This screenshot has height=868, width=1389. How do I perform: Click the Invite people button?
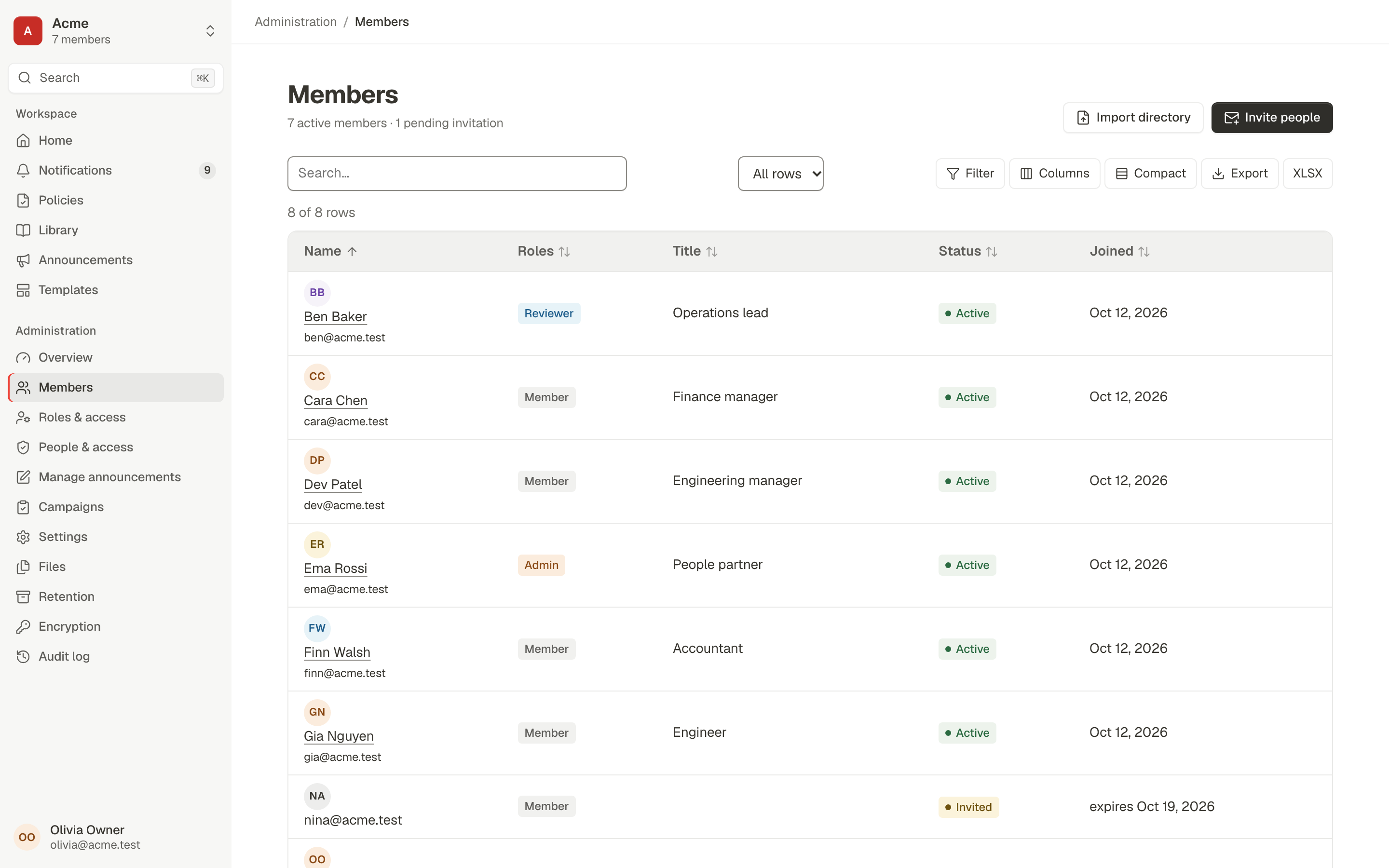click(1272, 118)
